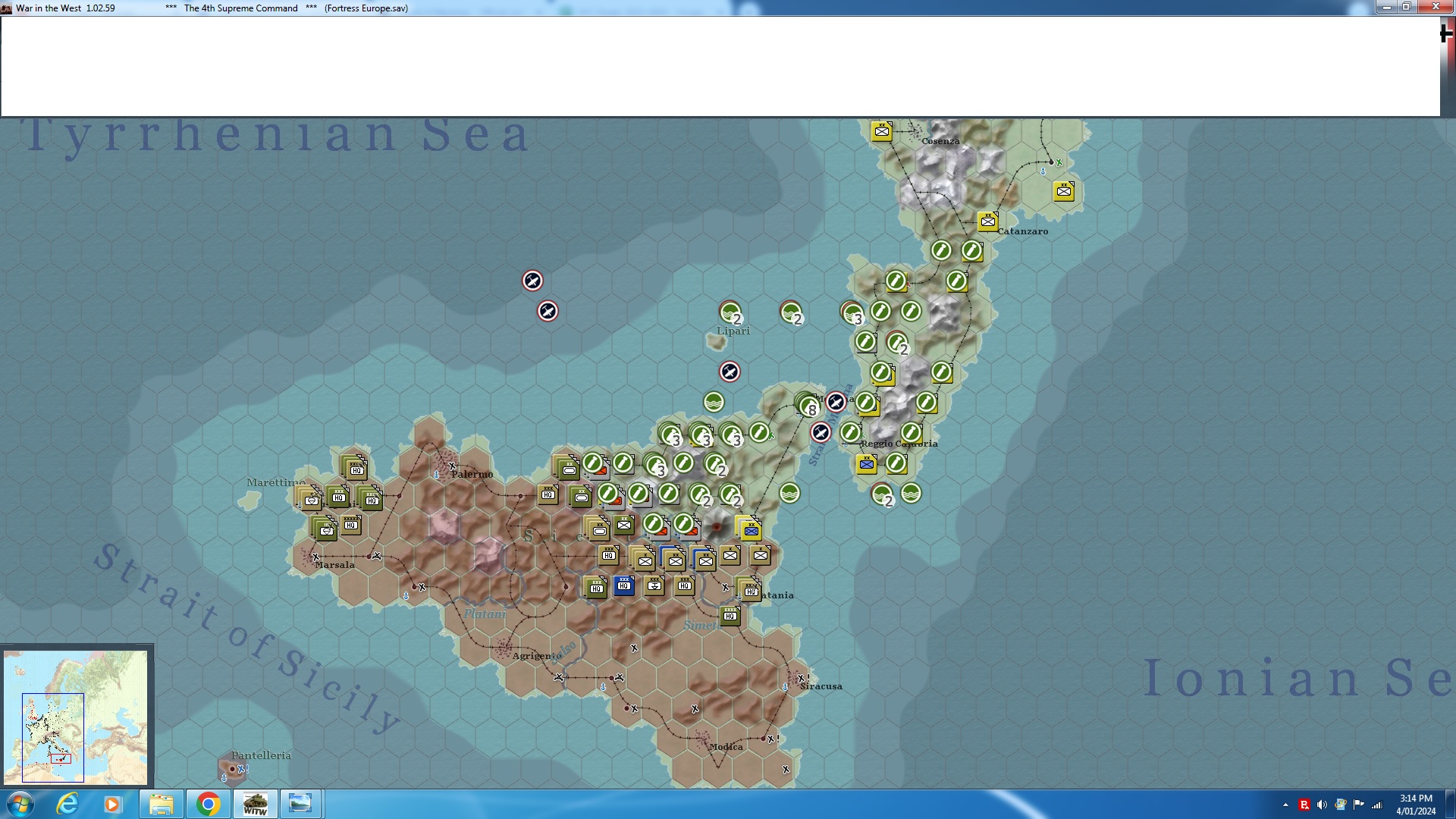1456x819 pixels.
Task: Open Google Chrome from the taskbar
Action: click(x=208, y=804)
